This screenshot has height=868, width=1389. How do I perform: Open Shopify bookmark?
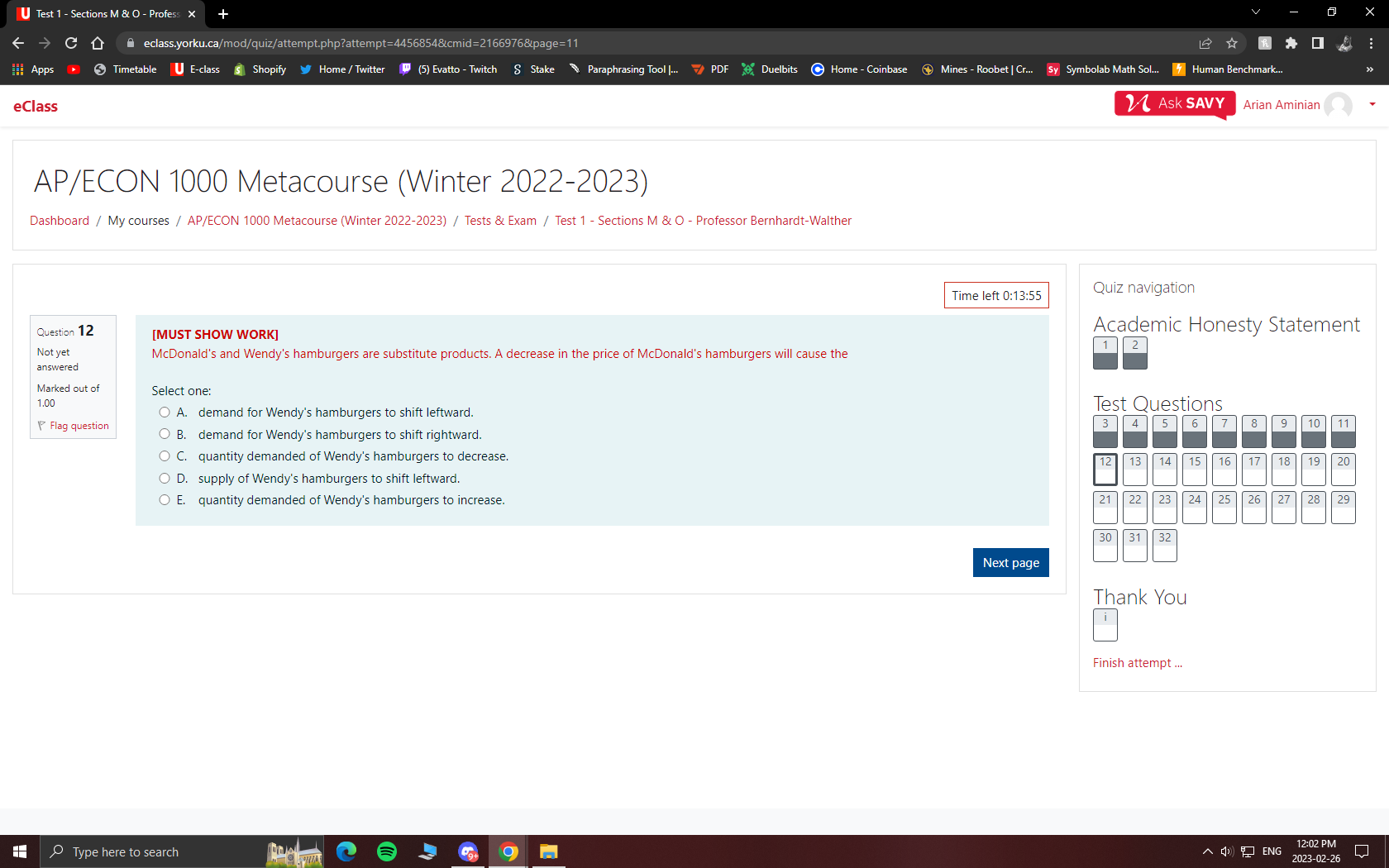pos(260,69)
